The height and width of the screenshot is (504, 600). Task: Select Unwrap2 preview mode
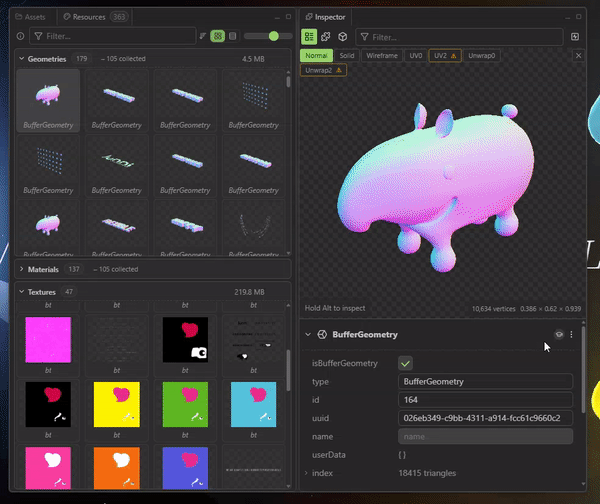point(323,70)
